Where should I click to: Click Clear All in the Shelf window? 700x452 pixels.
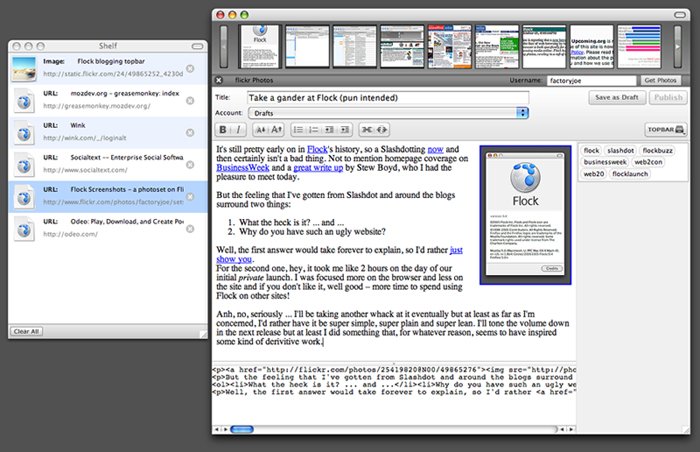click(26, 331)
